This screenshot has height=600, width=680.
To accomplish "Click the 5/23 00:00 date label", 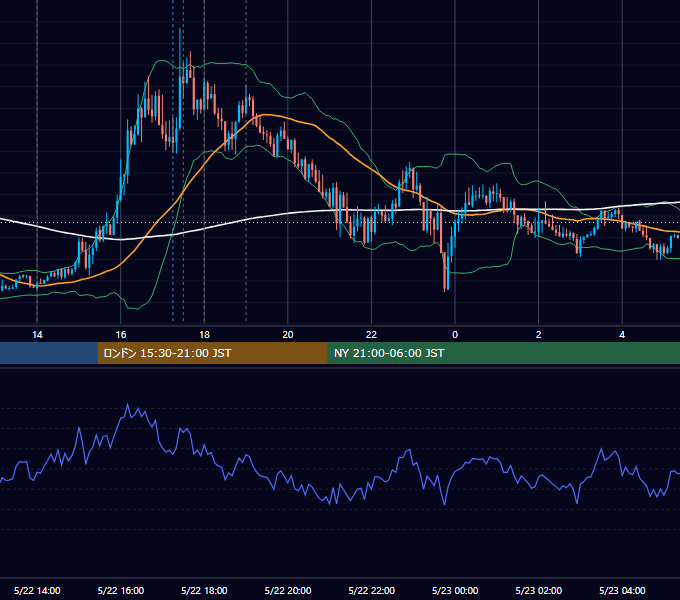I will coord(455,590).
